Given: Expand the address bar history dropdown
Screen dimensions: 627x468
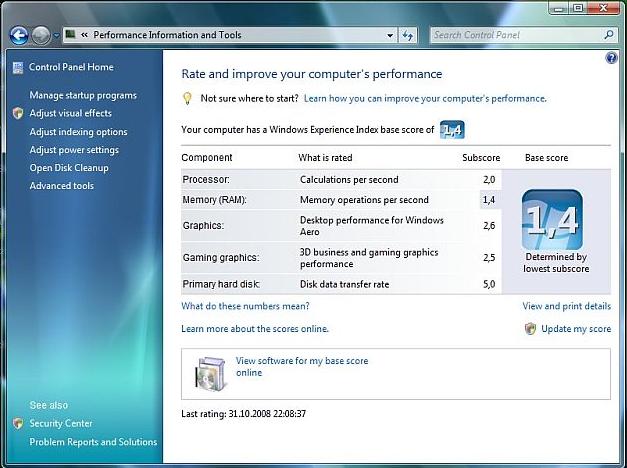Looking at the screenshot, I should point(390,36).
